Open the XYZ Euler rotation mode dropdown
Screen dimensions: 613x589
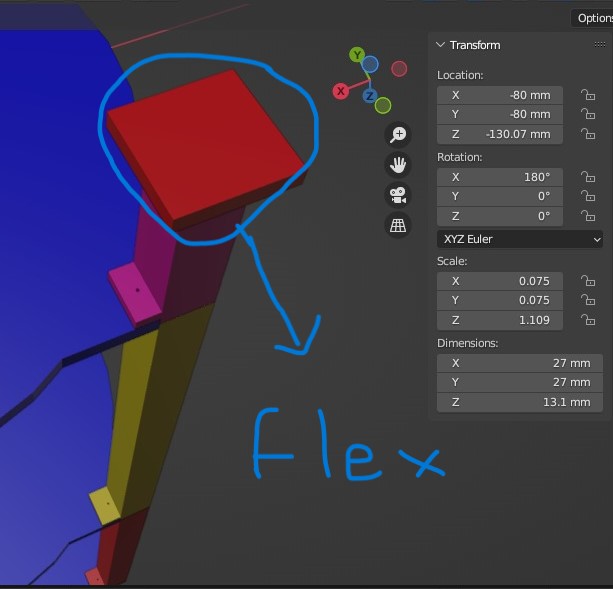click(520, 239)
